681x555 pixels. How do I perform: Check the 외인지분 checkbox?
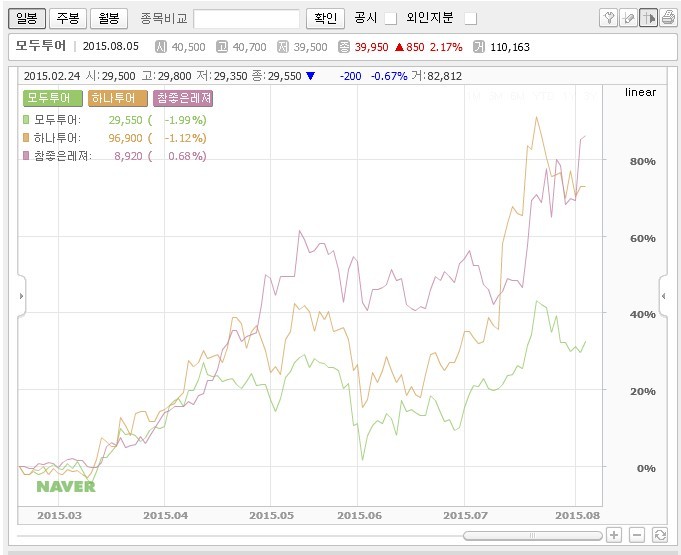click(471, 18)
